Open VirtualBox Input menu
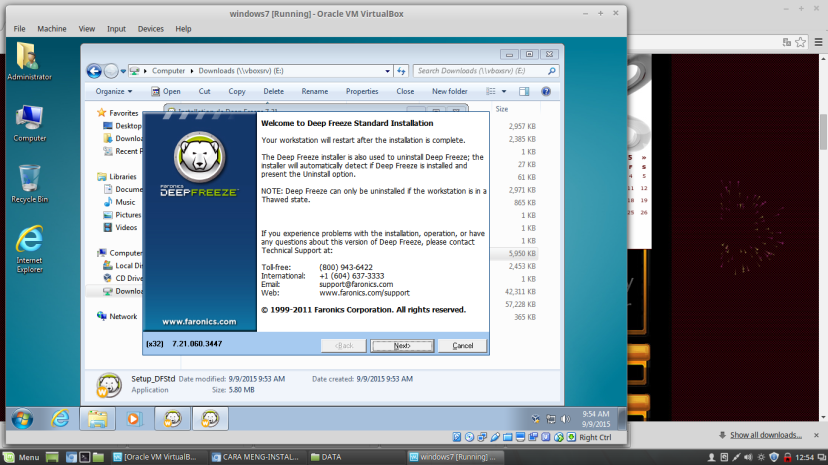This screenshot has height=465, width=828. (116, 29)
